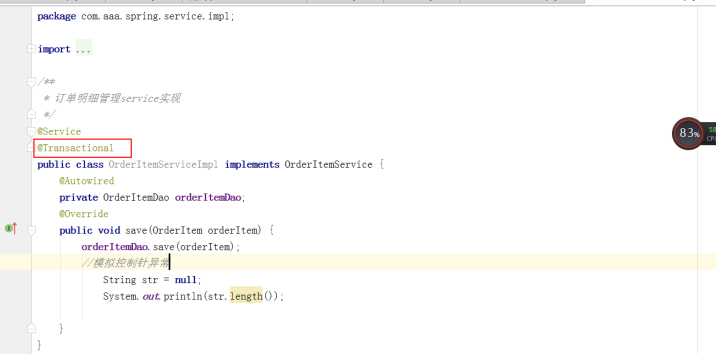Click the System.out.println statement
Image resolution: width=722 pixels, height=362 pixels.
click(193, 296)
